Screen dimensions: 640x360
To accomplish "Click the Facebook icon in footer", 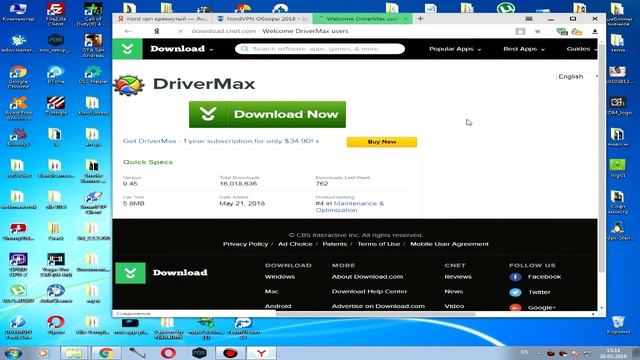I will (x=515, y=277).
